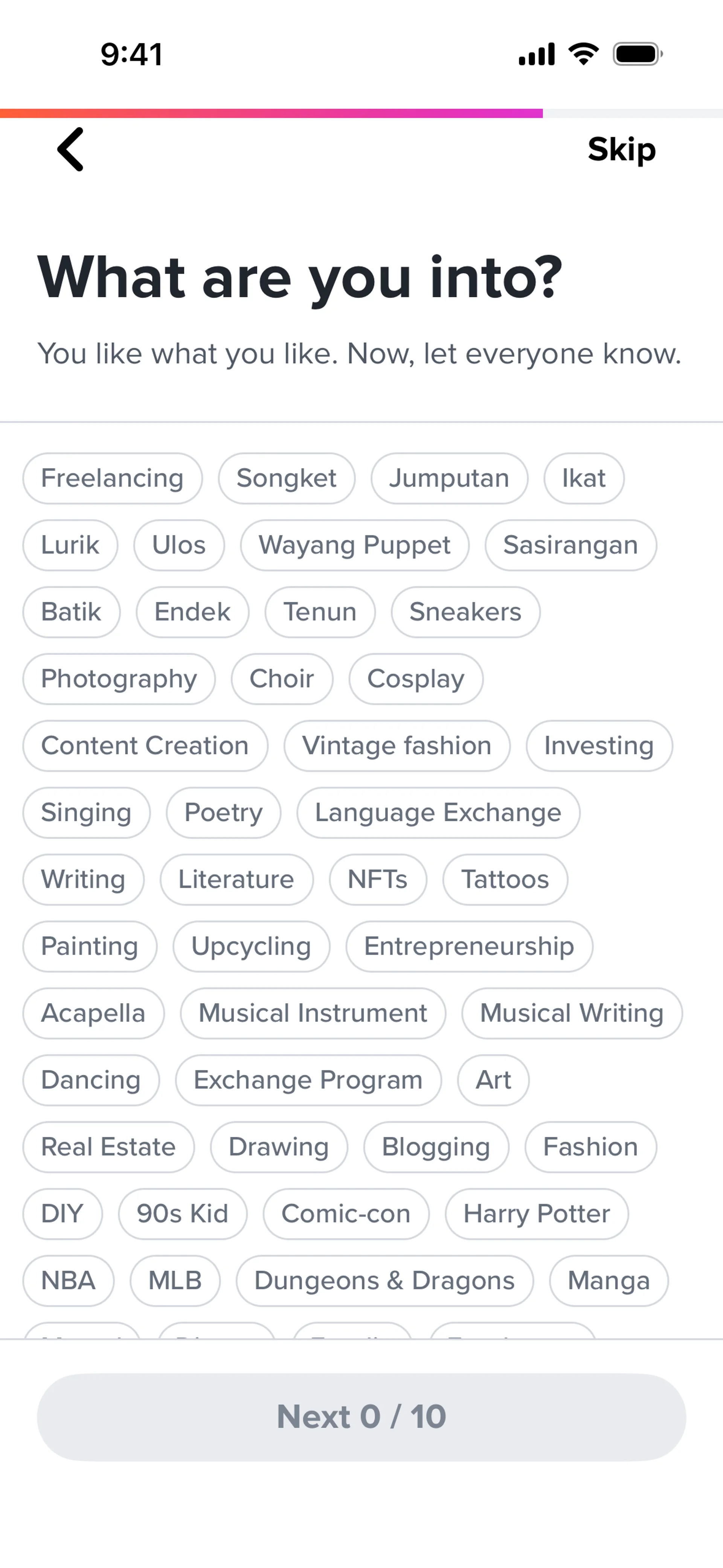Select the Vintage fashion interest

(397, 746)
